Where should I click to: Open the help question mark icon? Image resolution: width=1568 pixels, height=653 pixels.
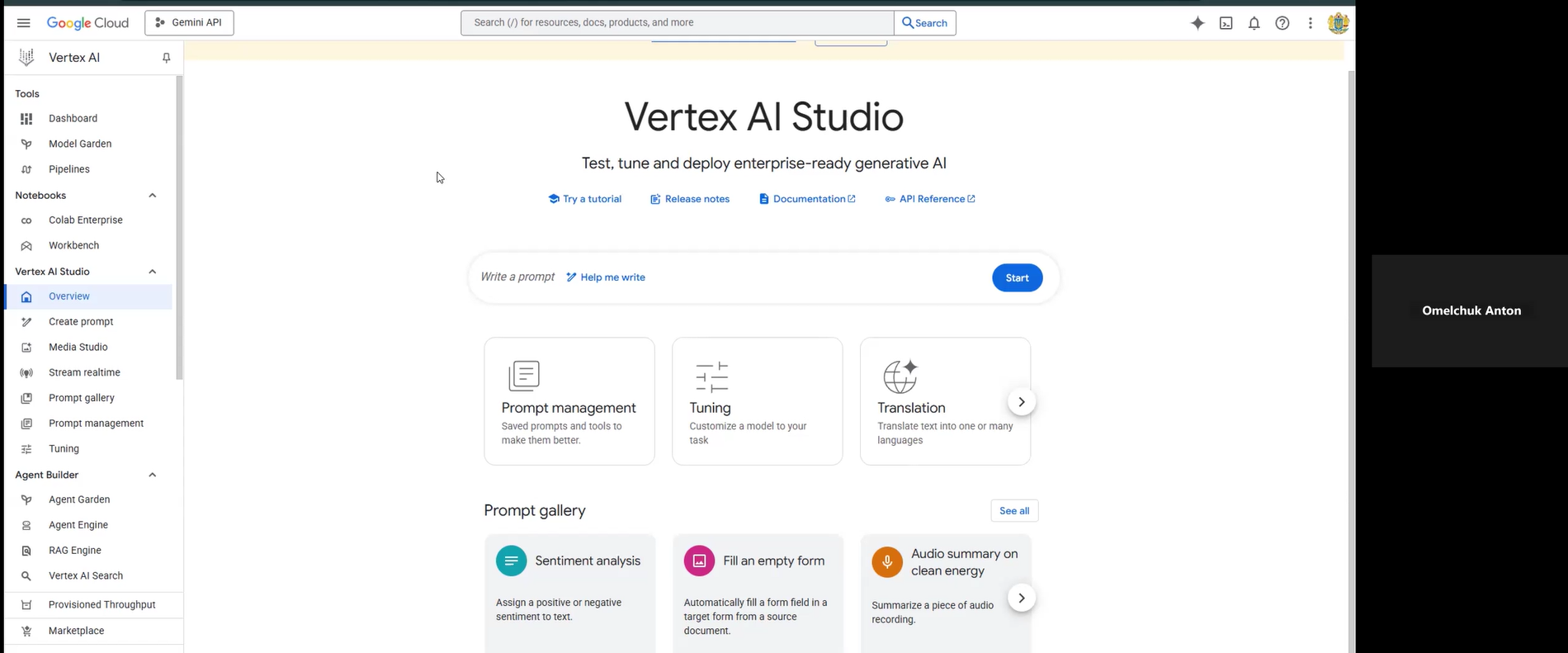click(x=1282, y=23)
